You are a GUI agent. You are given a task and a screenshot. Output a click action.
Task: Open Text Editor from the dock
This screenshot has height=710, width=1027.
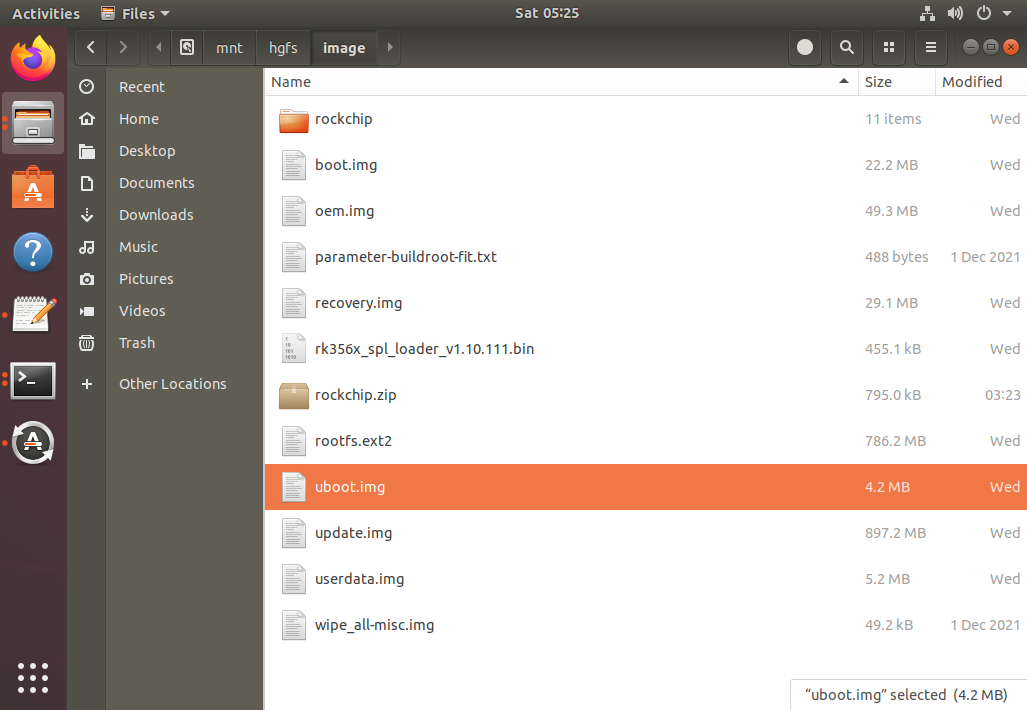click(33, 314)
